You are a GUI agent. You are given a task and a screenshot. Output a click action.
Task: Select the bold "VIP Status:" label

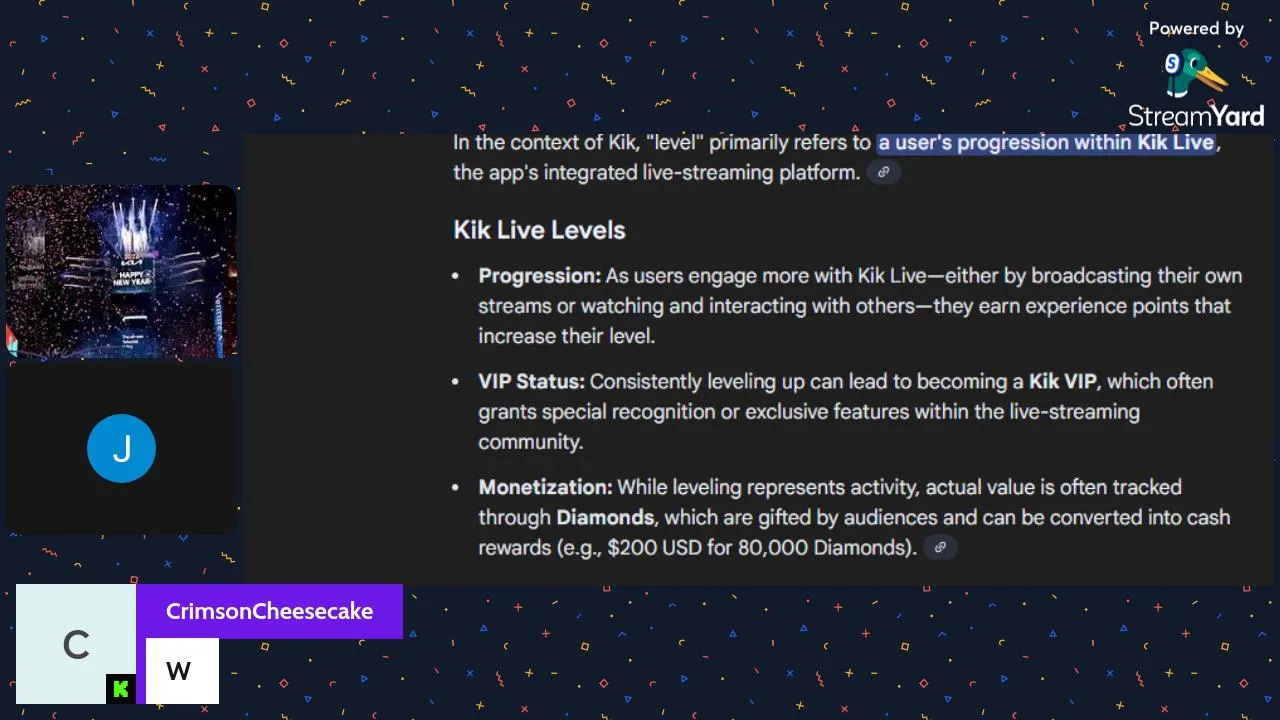[x=531, y=382]
